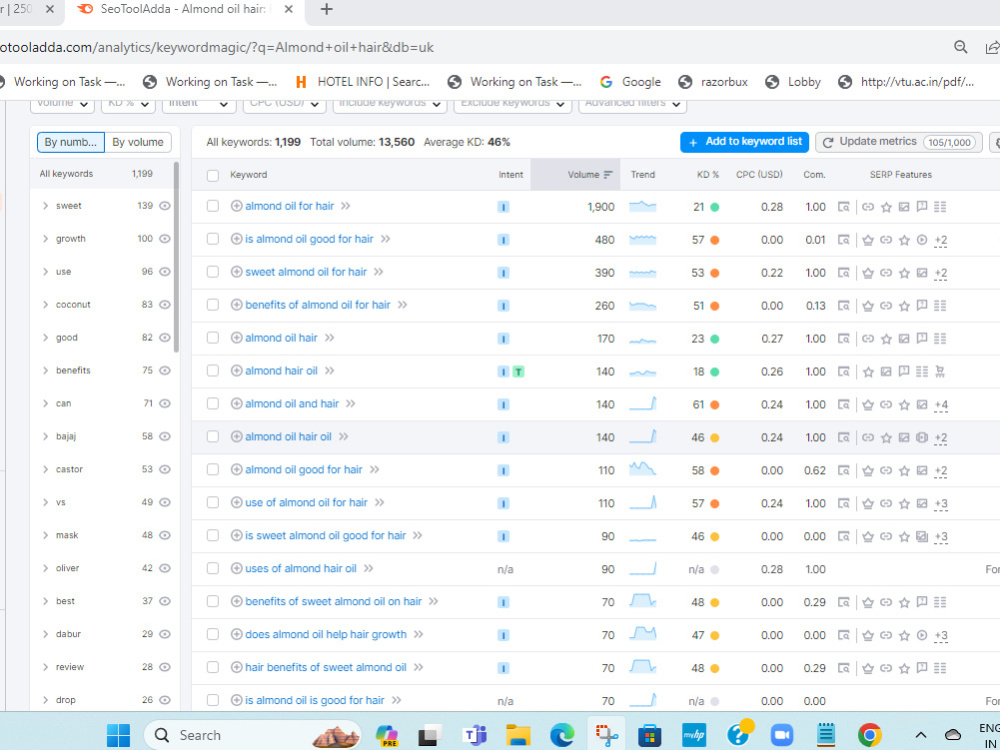This screenshot has width=1000, height=750.
Task: Open the HOTEL INFO bookmark
Action: click(x=362, y=82)
